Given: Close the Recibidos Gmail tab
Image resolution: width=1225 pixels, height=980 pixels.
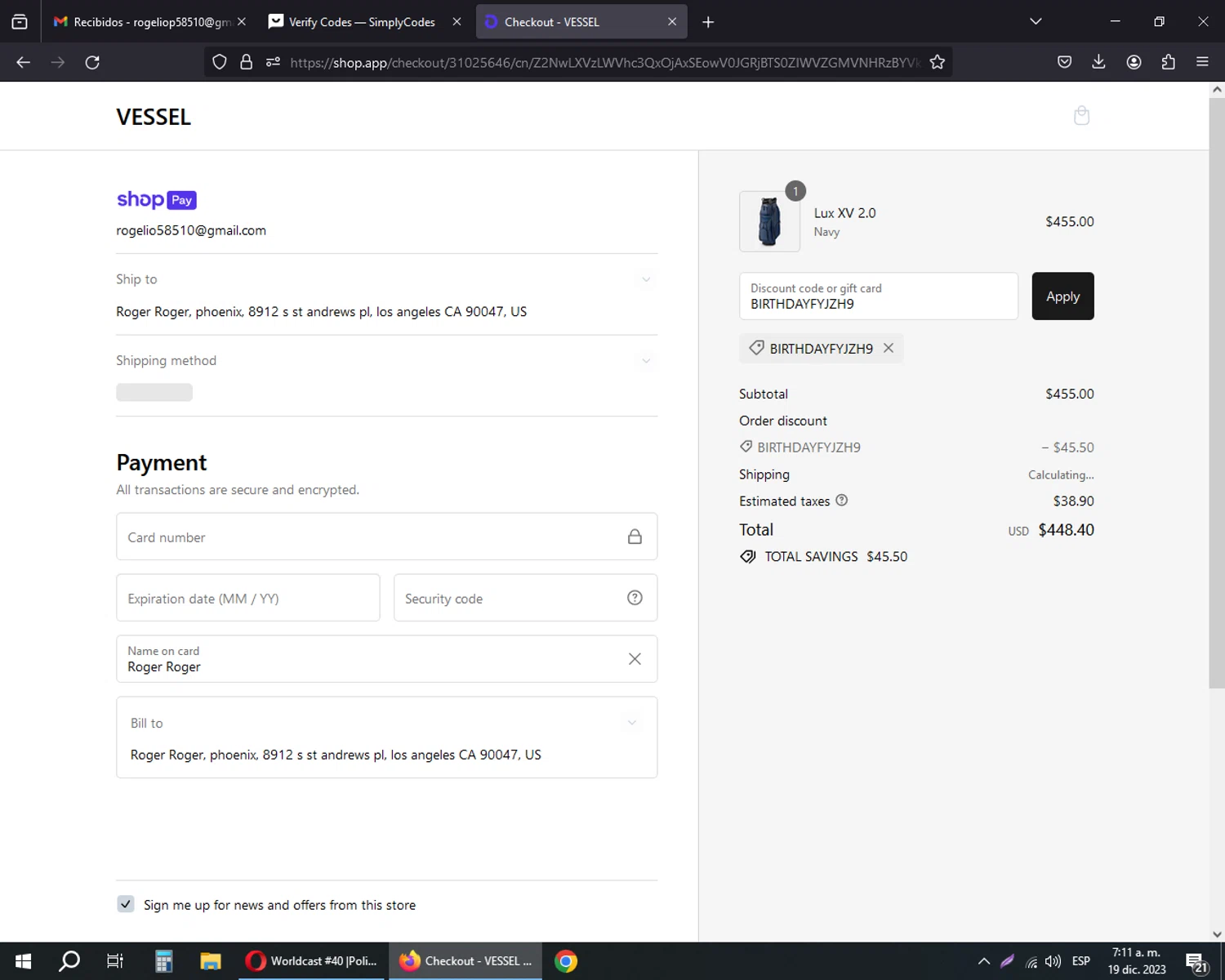Looking at the screenshot, I should point(241,22).
